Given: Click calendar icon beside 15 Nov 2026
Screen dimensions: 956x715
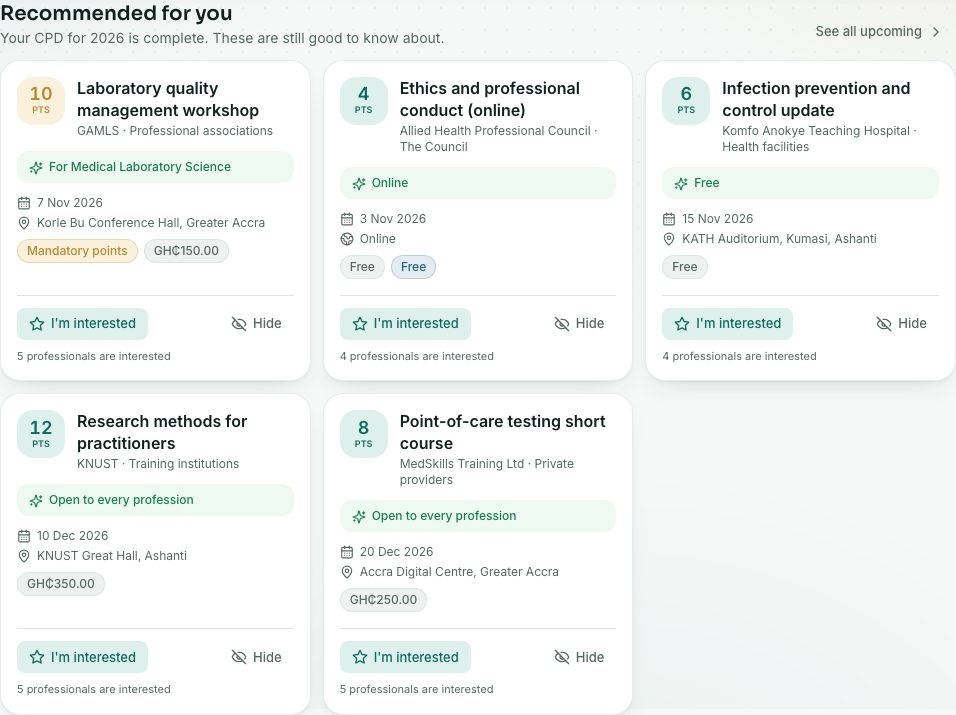Looking at the screenshot, I should [x=669, y=219].
